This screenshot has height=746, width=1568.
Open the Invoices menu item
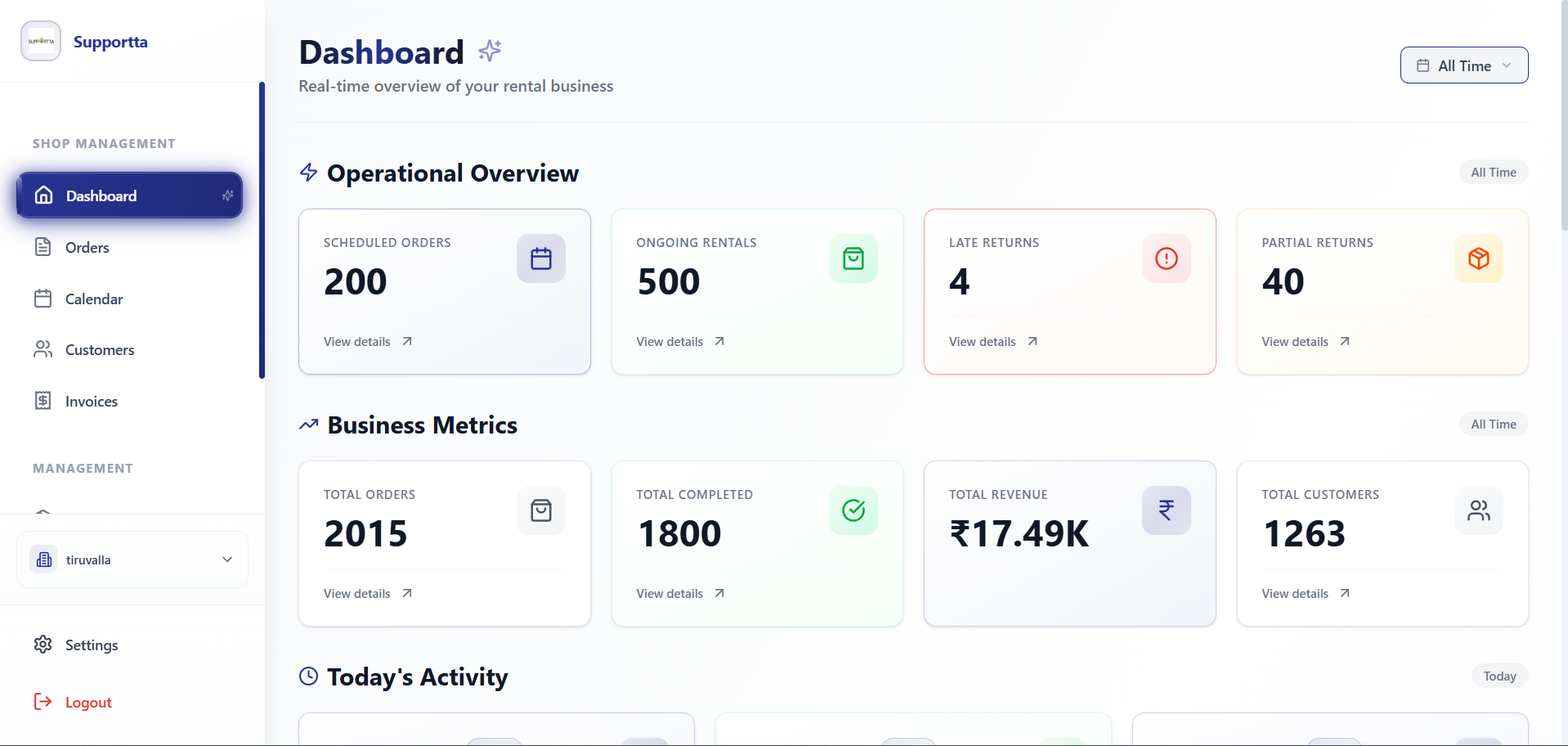[x=91, y=401]
